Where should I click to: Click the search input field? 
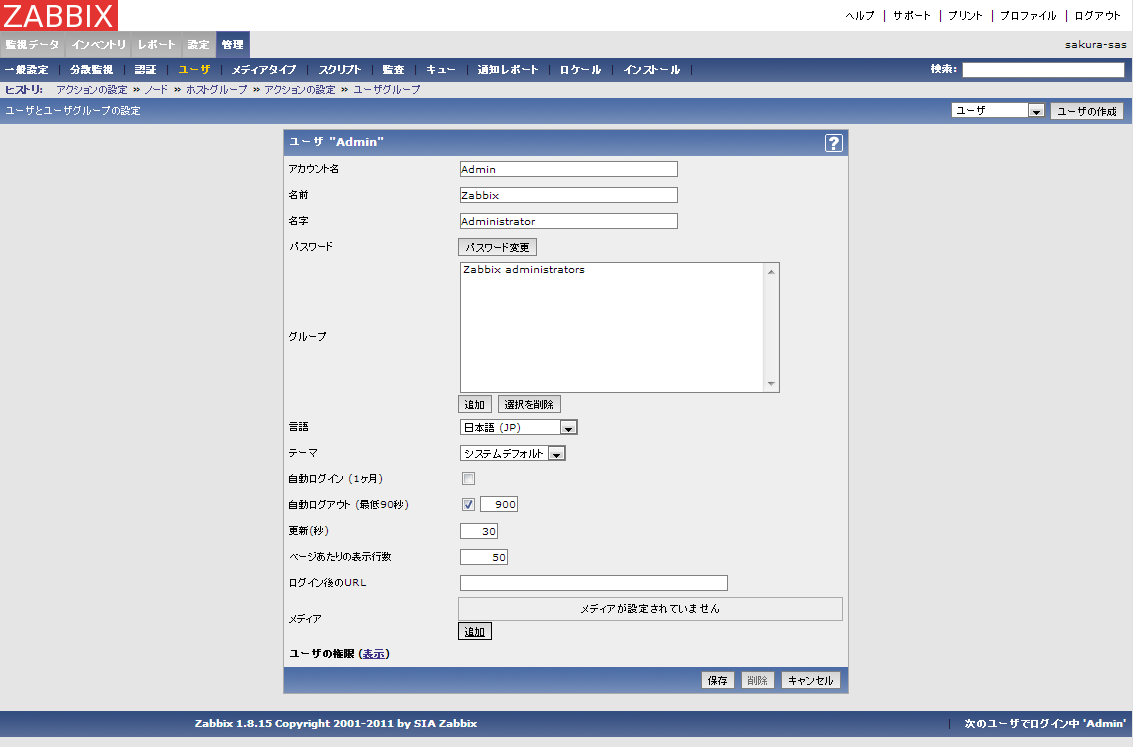point(1042,70)
